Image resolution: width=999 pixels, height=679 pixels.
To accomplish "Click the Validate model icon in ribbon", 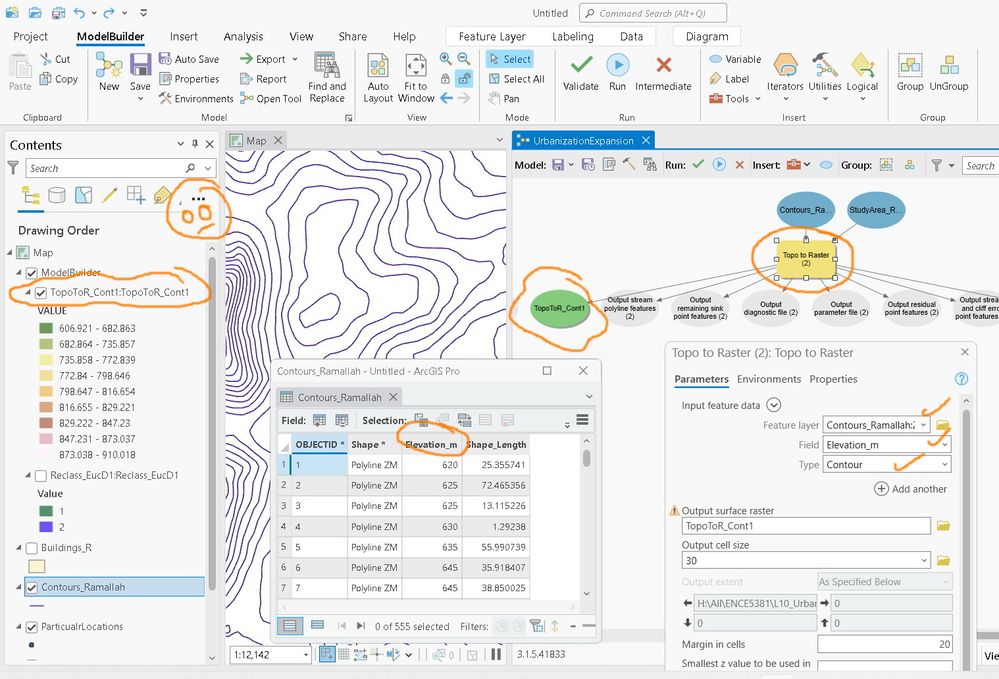I will pos(580,66).
